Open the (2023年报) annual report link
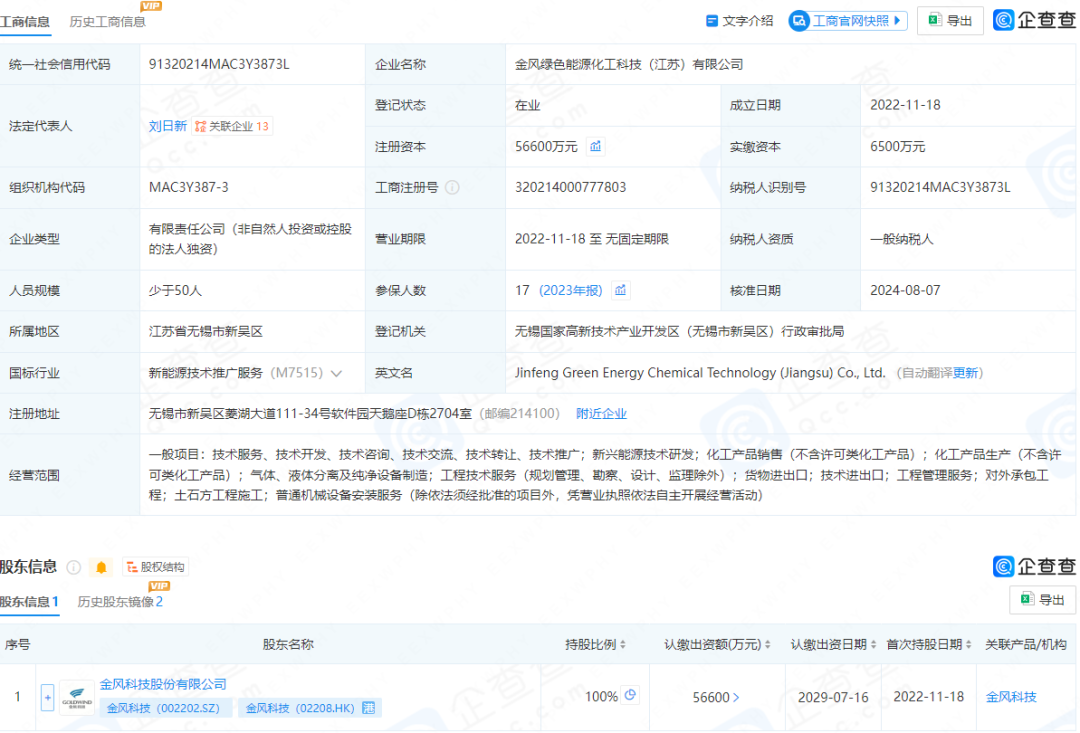The height and width of the screenshot is (733, 1080). [570, 290]
